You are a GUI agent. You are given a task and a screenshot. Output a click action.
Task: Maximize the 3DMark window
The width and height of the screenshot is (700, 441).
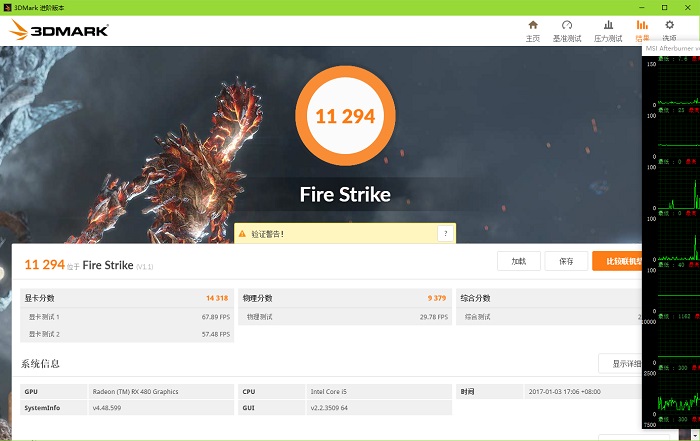[x=664, y=7]
